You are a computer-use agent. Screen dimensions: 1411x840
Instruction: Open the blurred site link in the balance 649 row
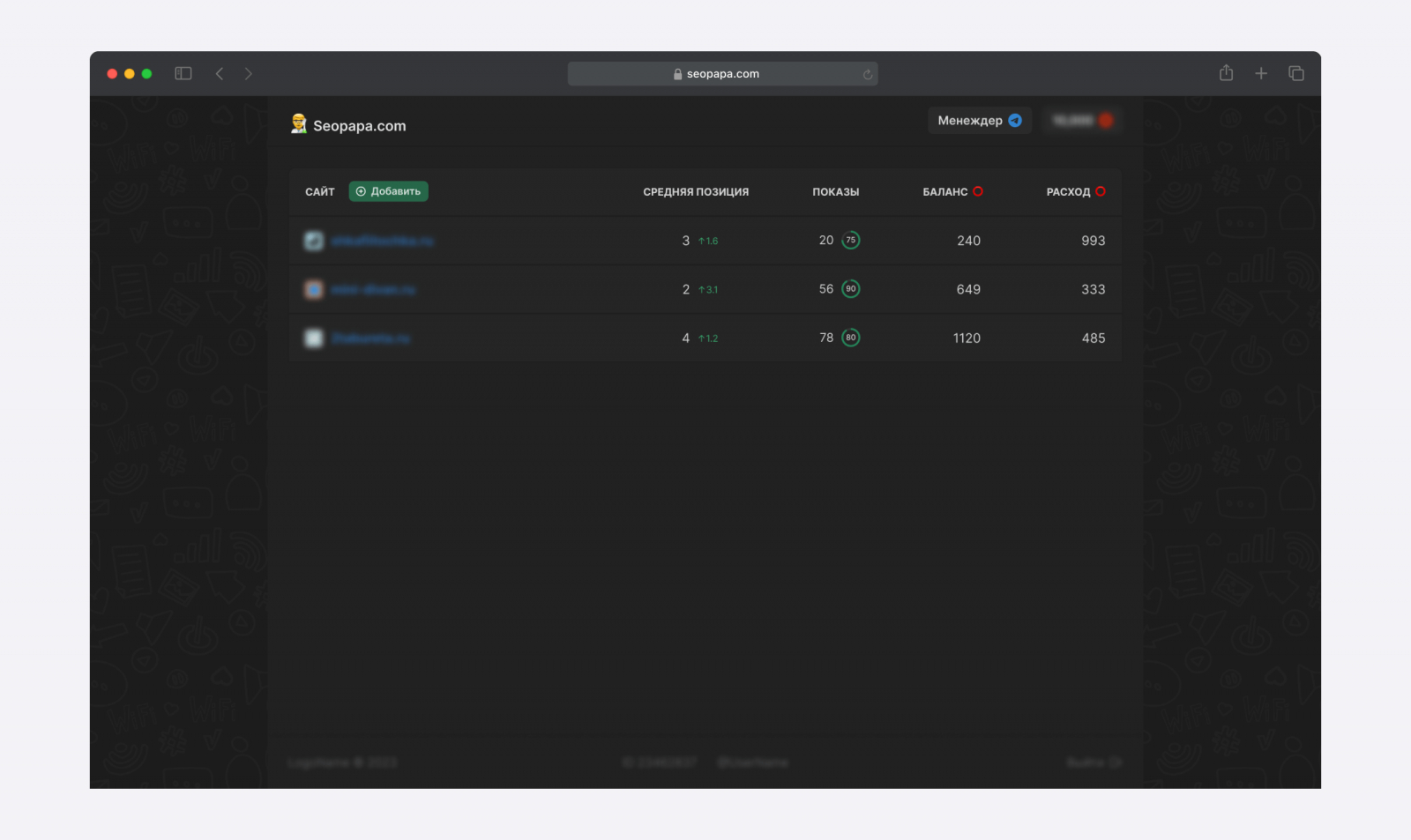(373, 289)
